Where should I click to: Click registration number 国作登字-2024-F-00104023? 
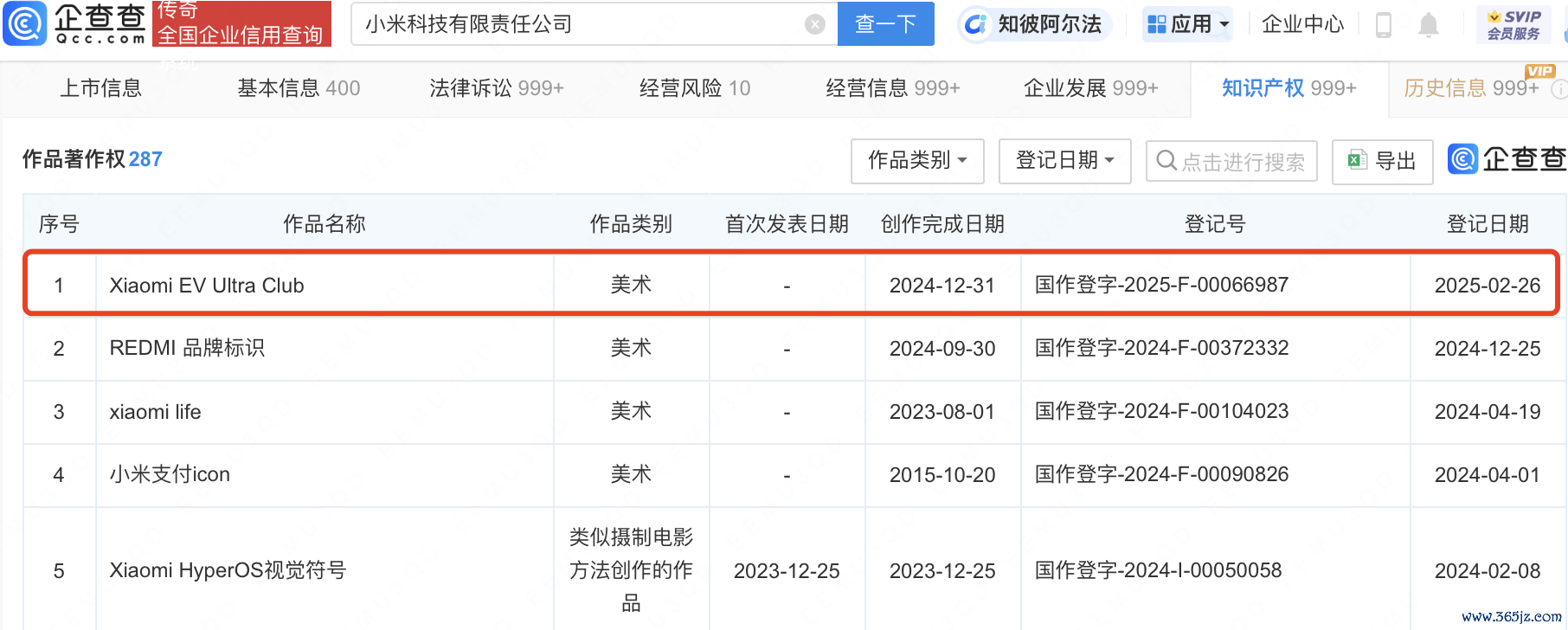point(1161,411)
